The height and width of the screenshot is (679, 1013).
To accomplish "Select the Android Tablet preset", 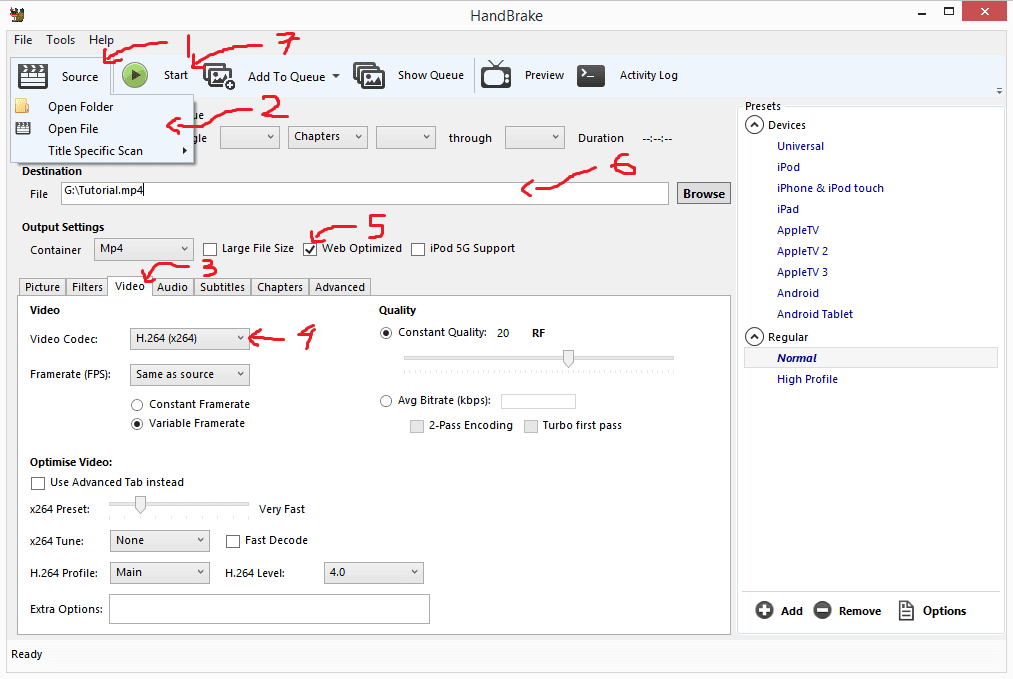I will point(815,314).
